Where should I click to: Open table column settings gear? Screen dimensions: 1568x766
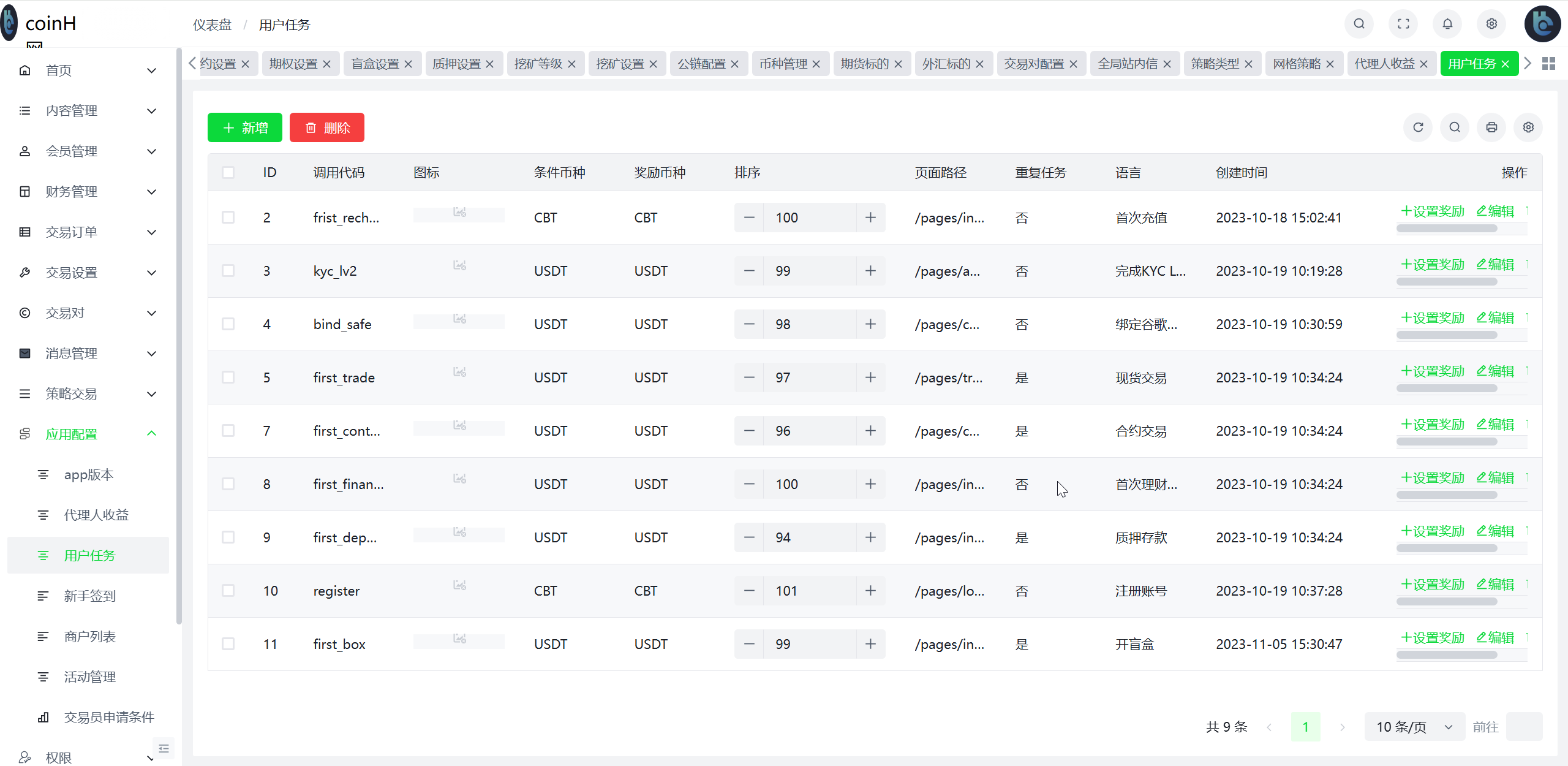coord(1528,127)
